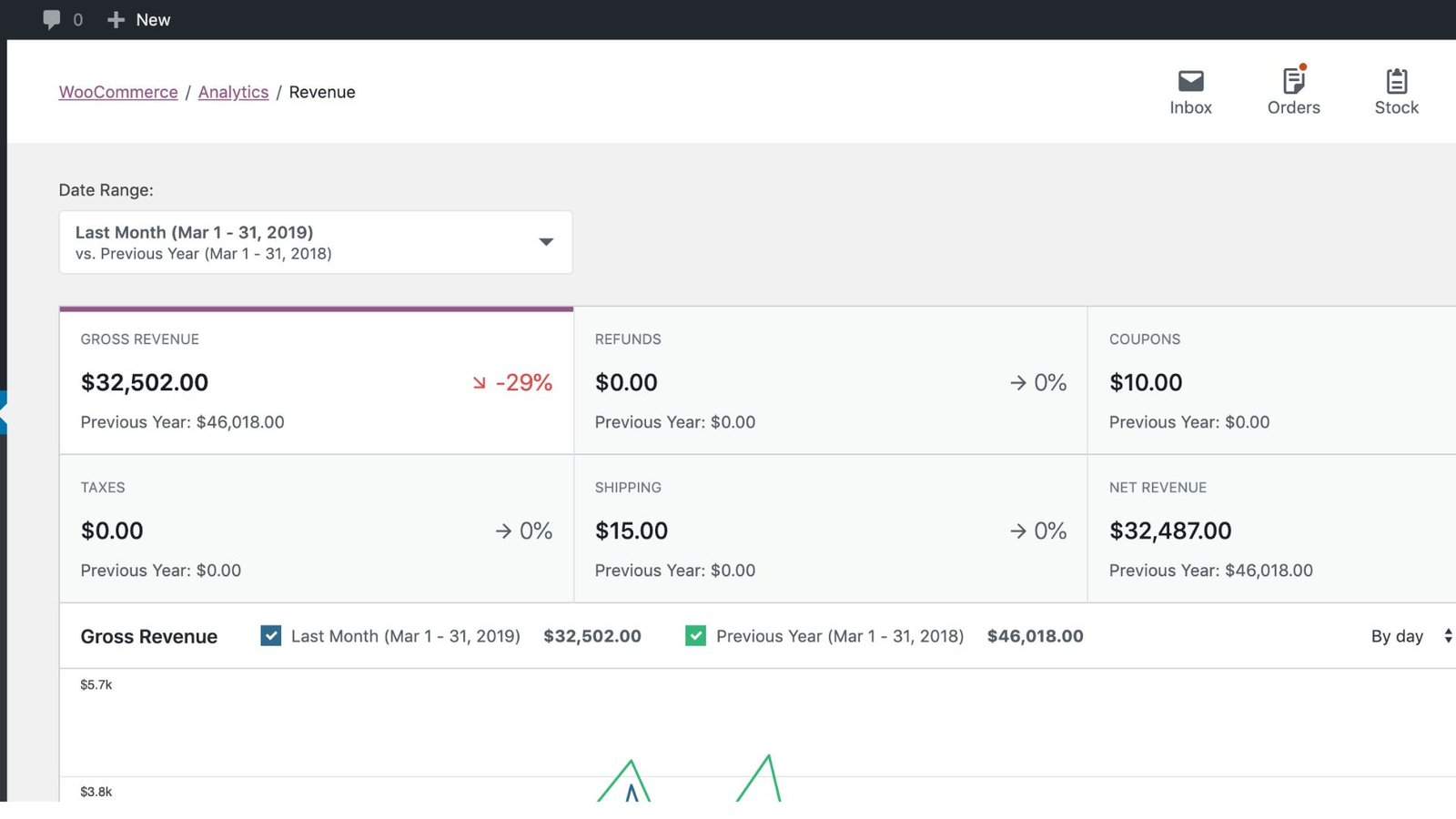
Task: Open the Date Range dropdown
Action: pyautogui.click(x=315, y=242)
